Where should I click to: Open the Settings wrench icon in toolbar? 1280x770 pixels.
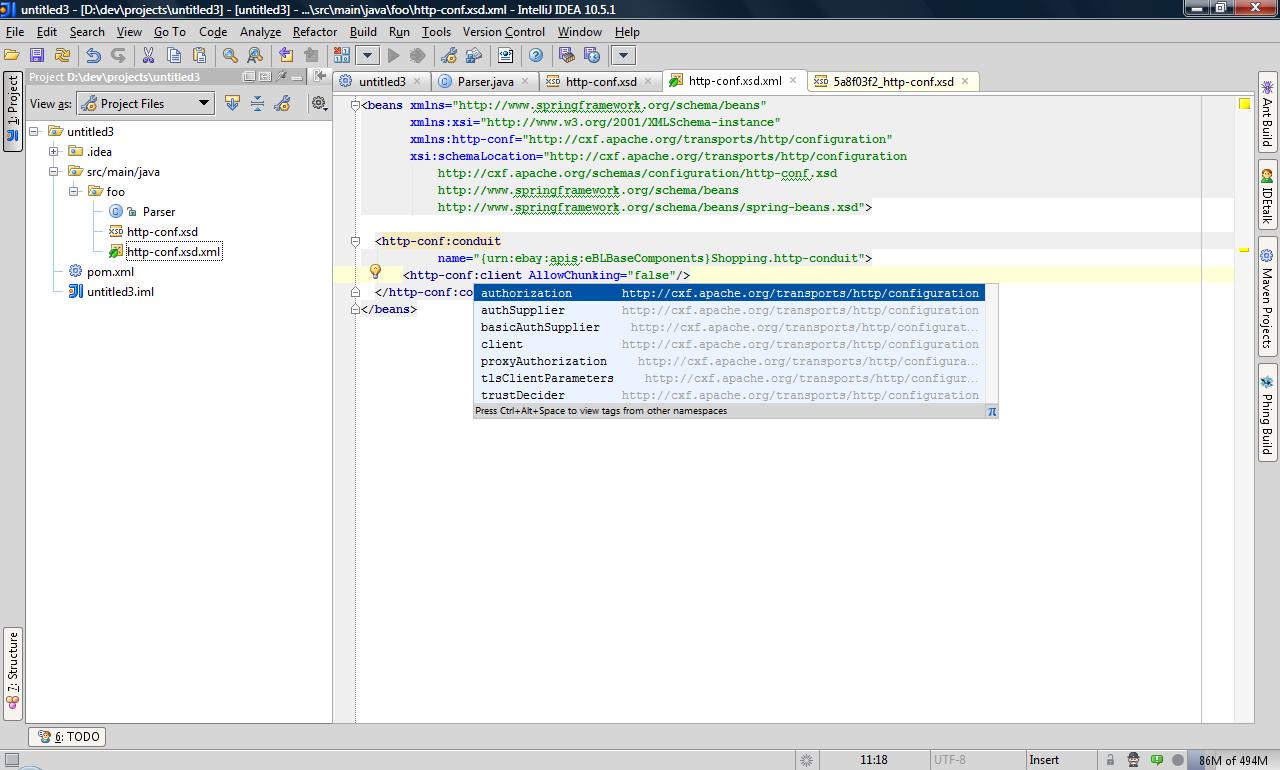pyautogui.click(x=449, y=56)
